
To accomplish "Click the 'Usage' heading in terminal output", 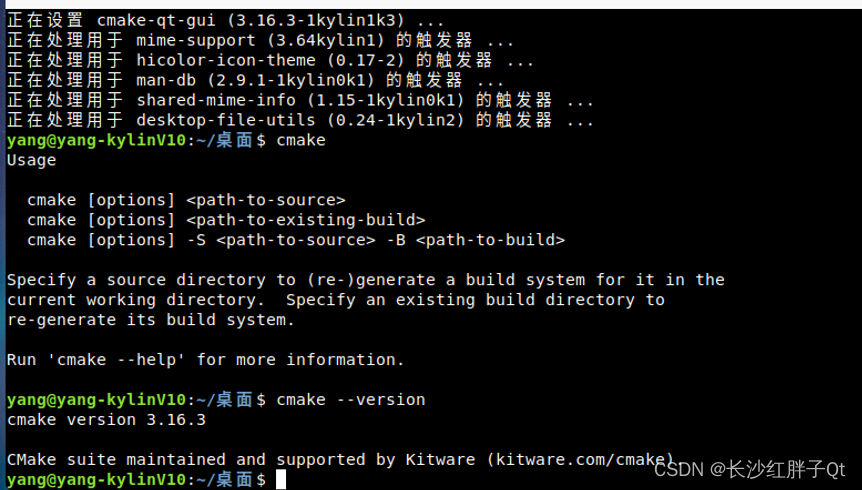I will [31, 161].
